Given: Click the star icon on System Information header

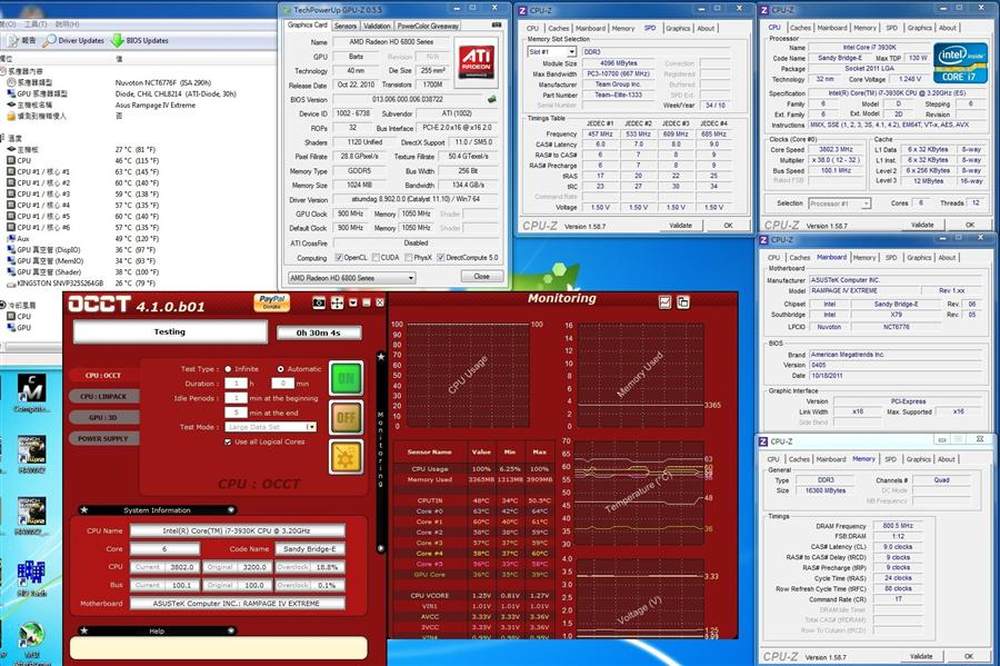Looking at the screenshot, I should (84, 510).
